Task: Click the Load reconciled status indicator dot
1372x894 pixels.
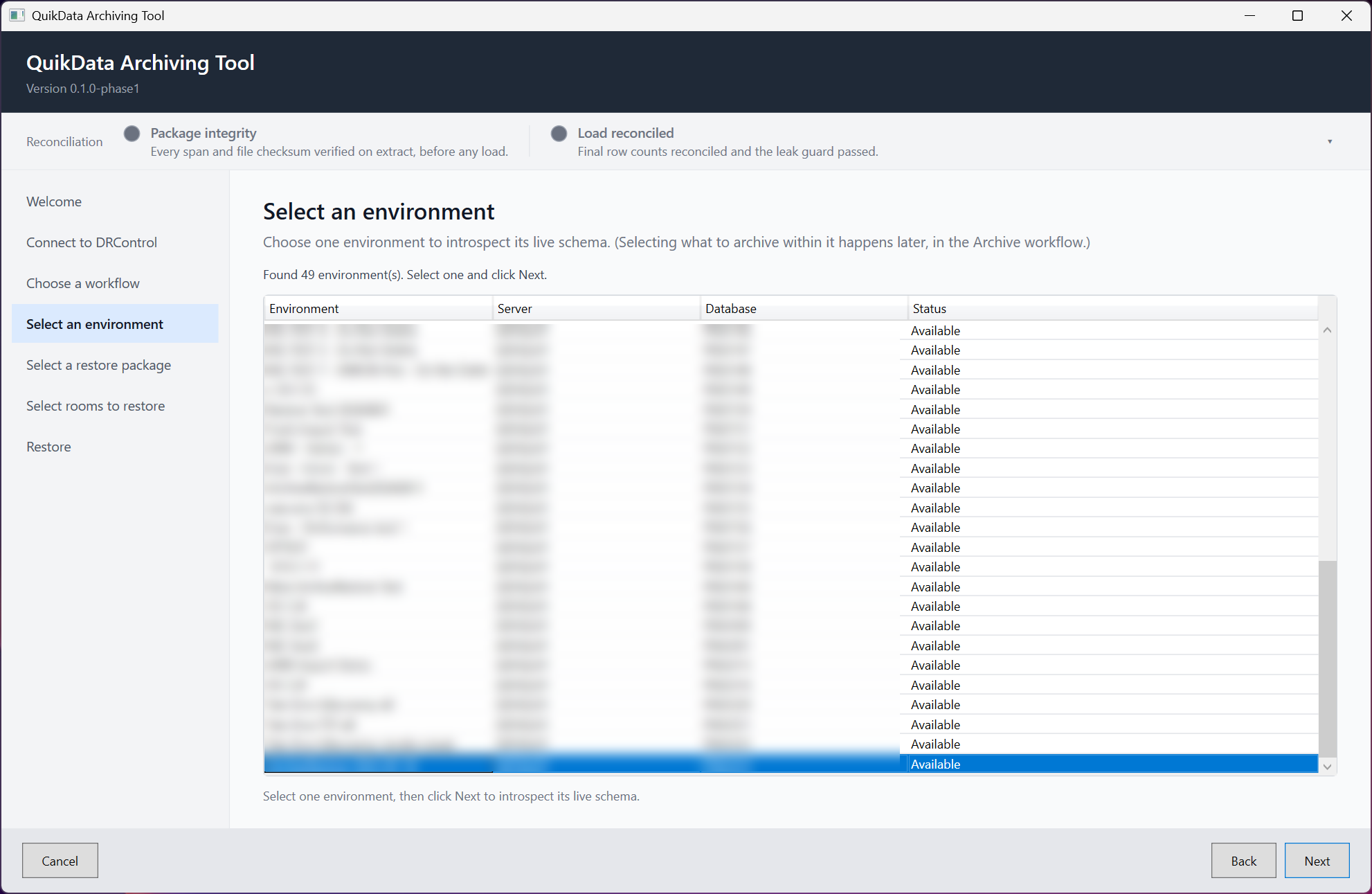Action: pos(559,133)
